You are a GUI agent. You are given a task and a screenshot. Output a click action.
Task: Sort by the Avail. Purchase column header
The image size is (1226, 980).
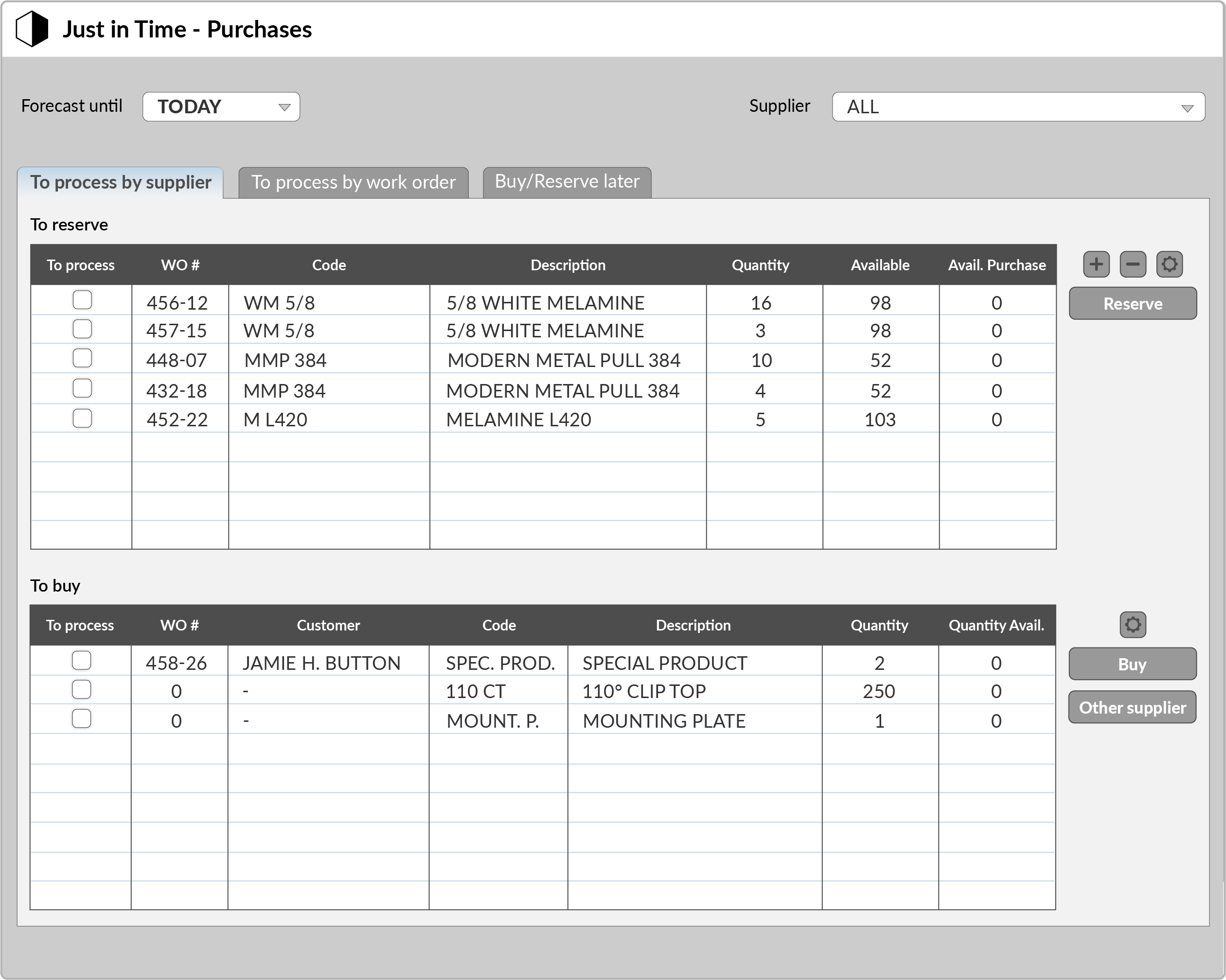tap(996, 265)
